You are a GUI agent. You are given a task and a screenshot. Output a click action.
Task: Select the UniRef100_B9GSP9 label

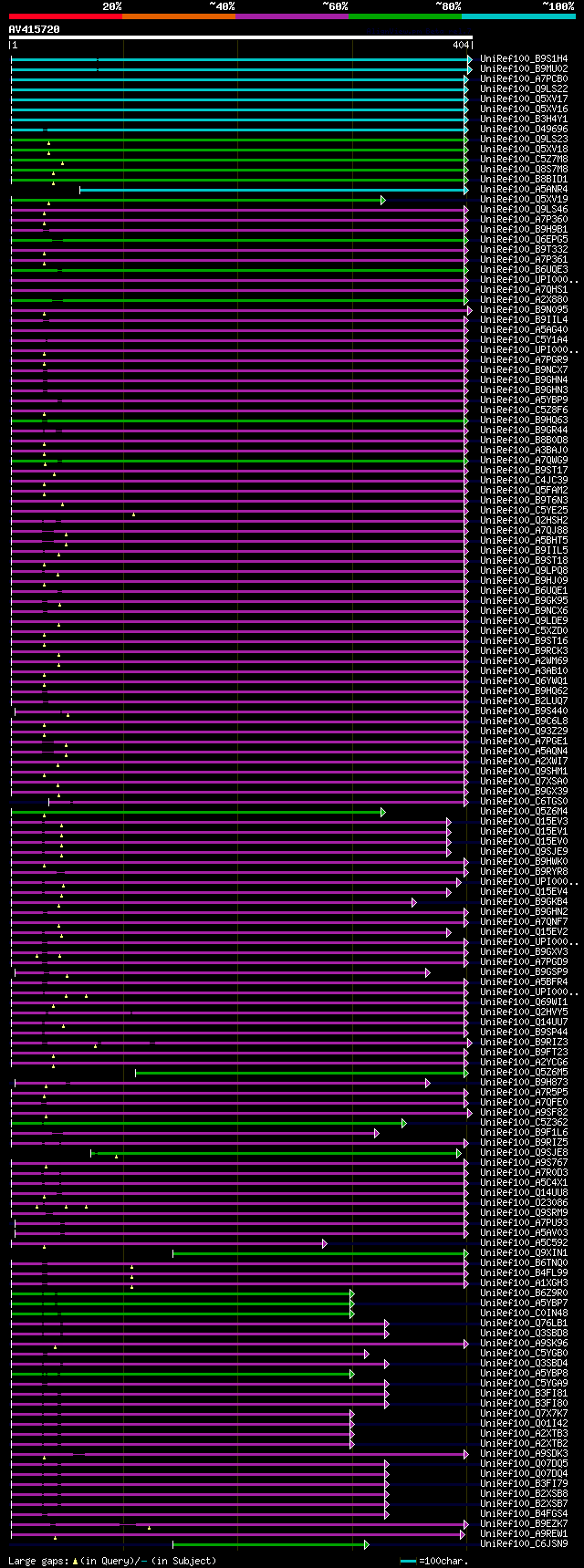[524, 971]
